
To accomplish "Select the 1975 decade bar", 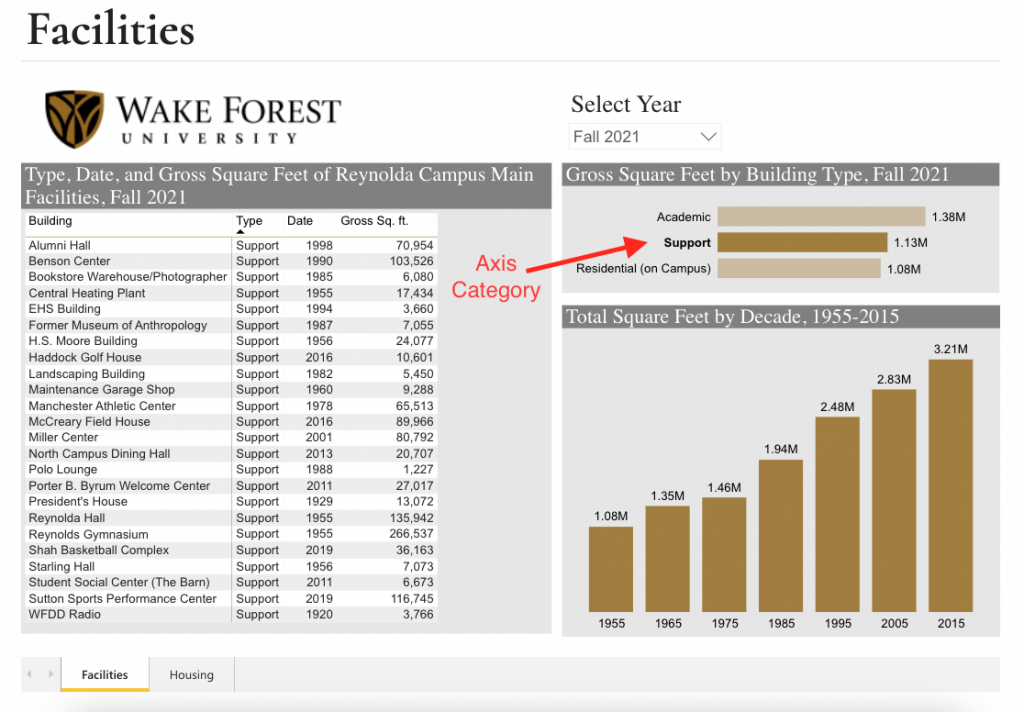I will point(724,555).
